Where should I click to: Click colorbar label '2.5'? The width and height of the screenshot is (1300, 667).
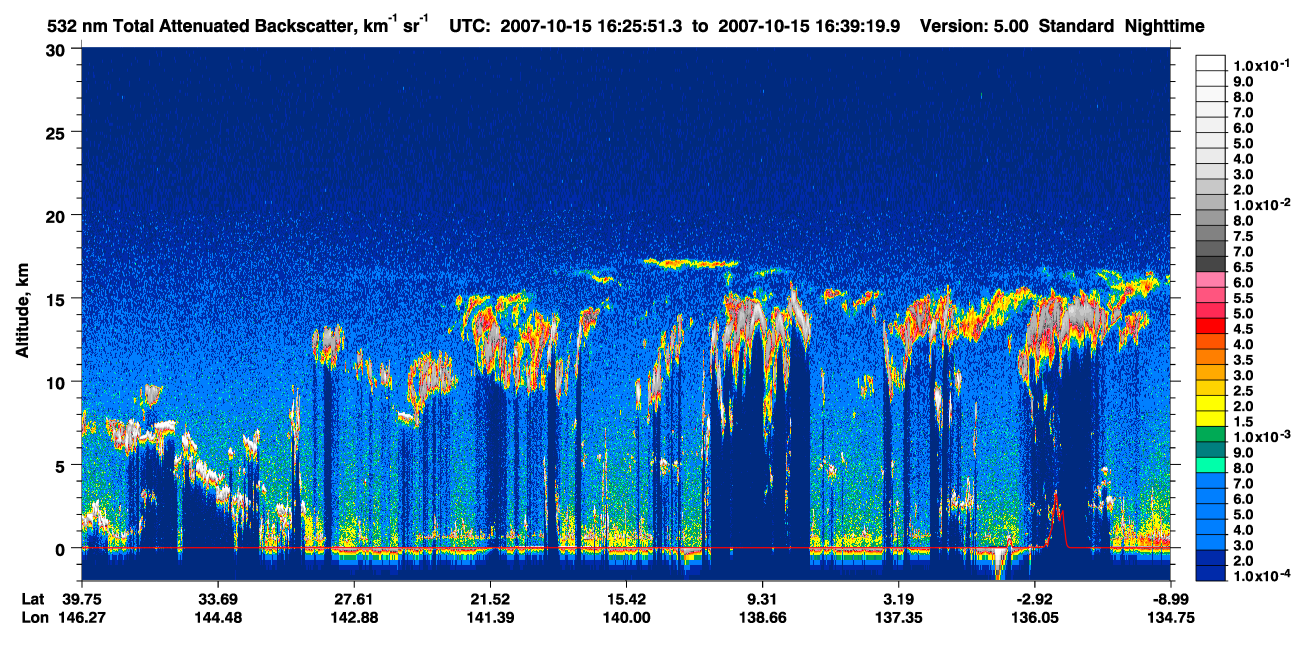(1242, 391)
